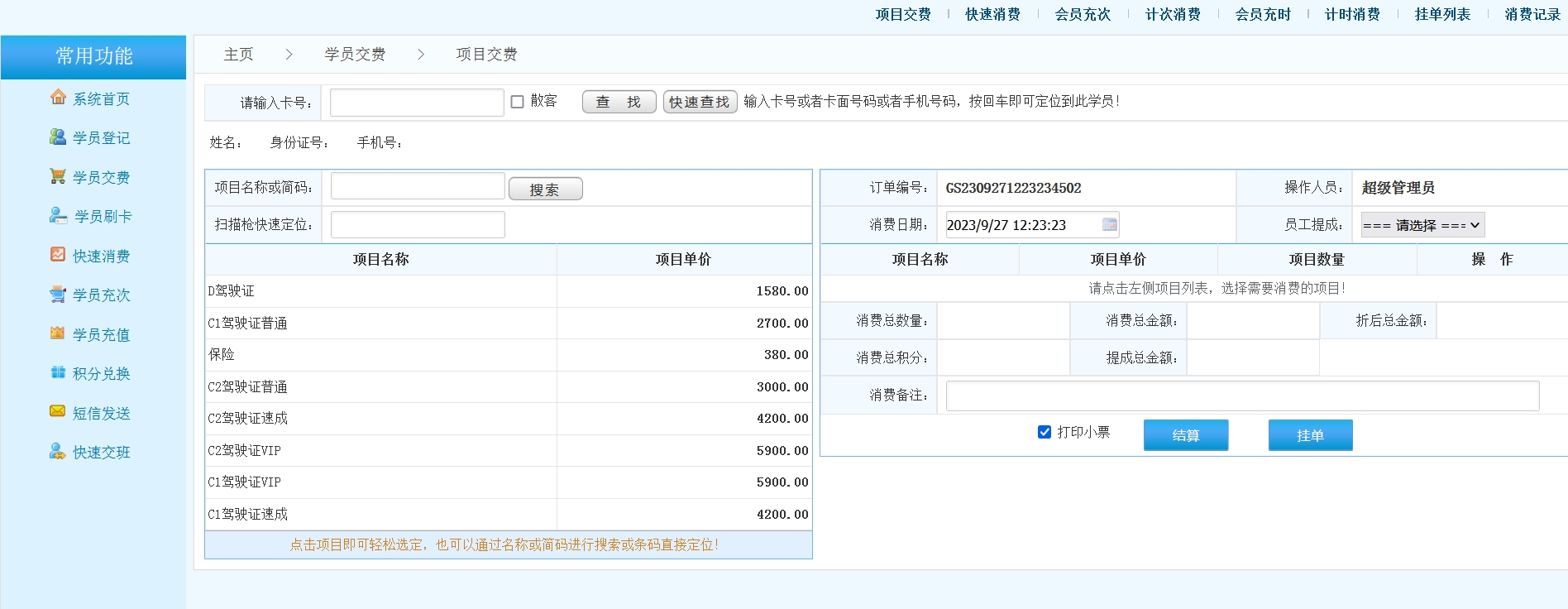Click the 搜索 button for project name
The width and height of the screenshot is (1568, 609).
[545, 189]
